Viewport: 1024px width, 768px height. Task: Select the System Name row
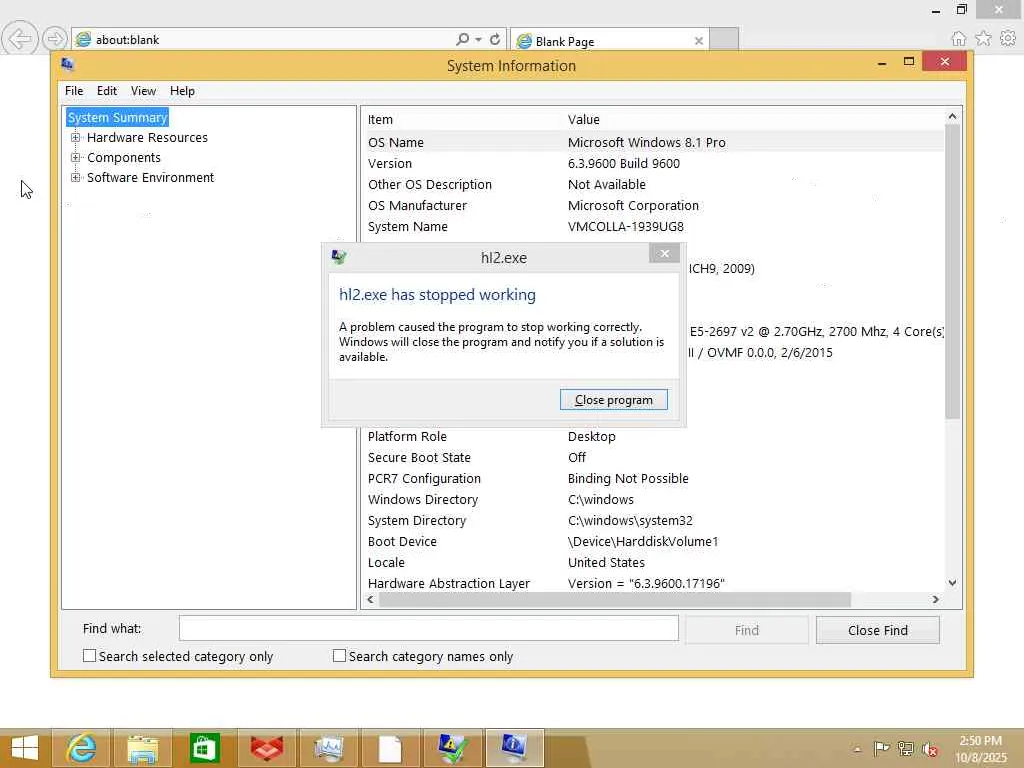pyautogui.click(x=653, y=226)
